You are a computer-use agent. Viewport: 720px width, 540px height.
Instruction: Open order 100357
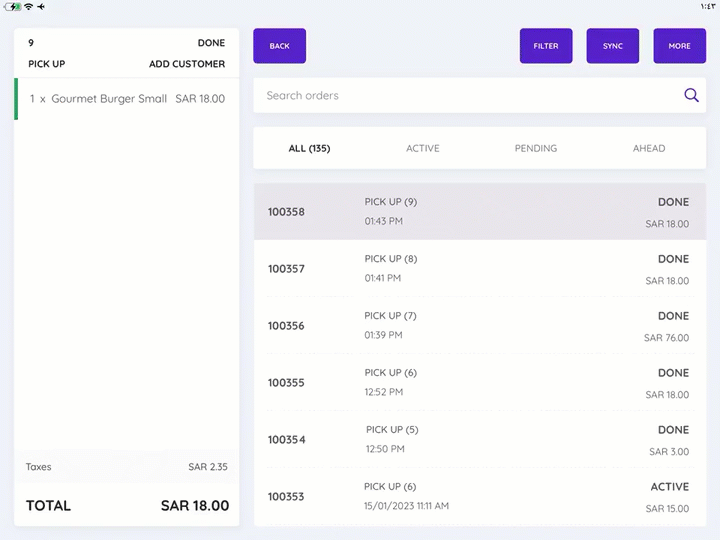[479, 269]
